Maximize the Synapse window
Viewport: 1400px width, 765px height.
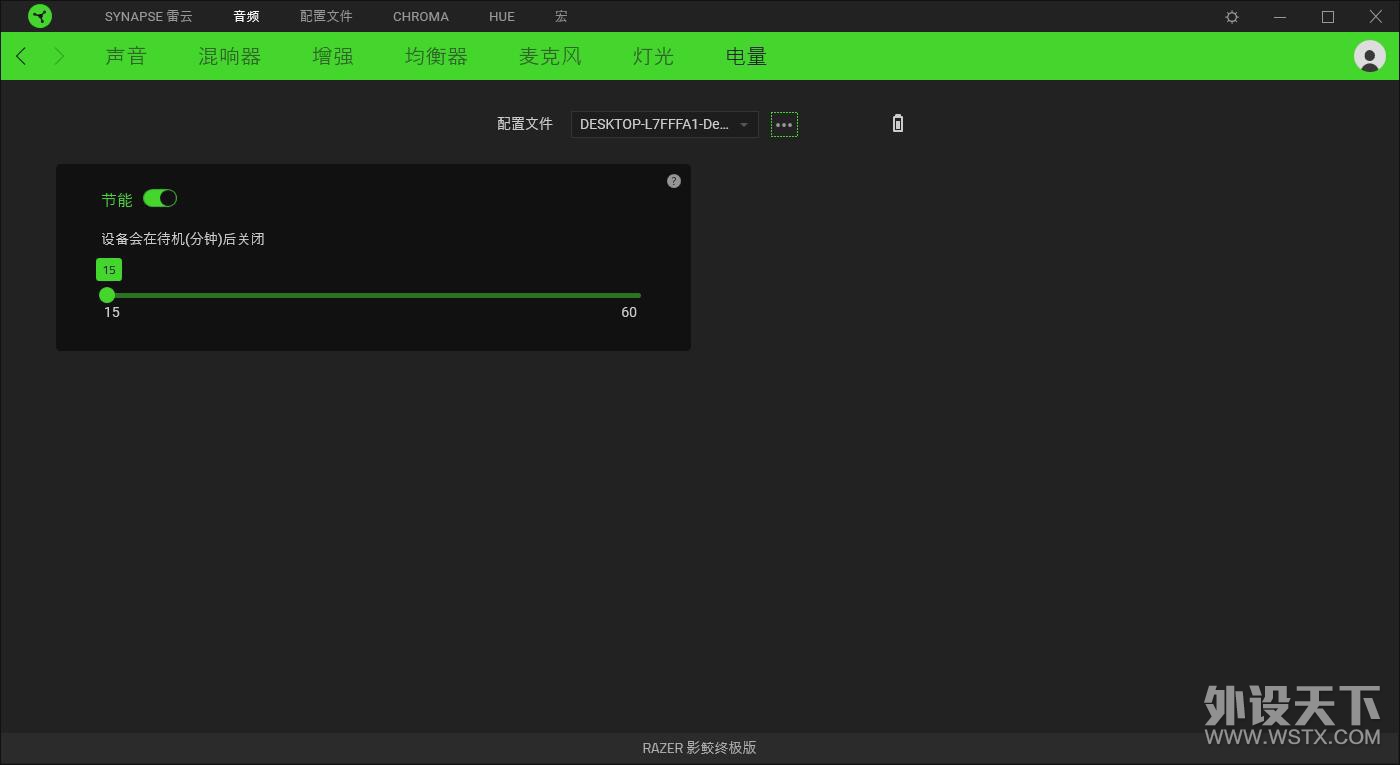1328,17
